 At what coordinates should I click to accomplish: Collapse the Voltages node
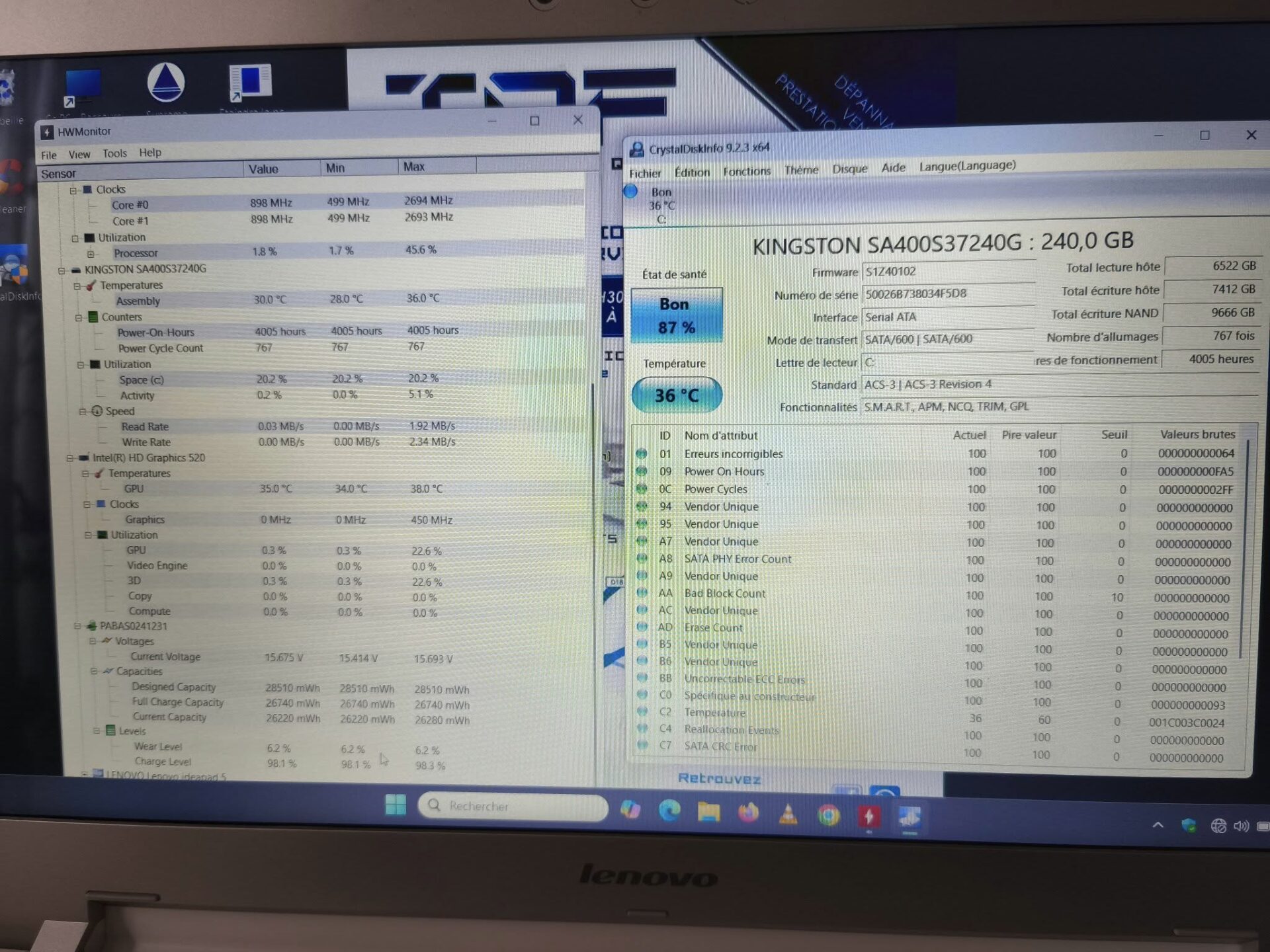click(x=93, y=641)
